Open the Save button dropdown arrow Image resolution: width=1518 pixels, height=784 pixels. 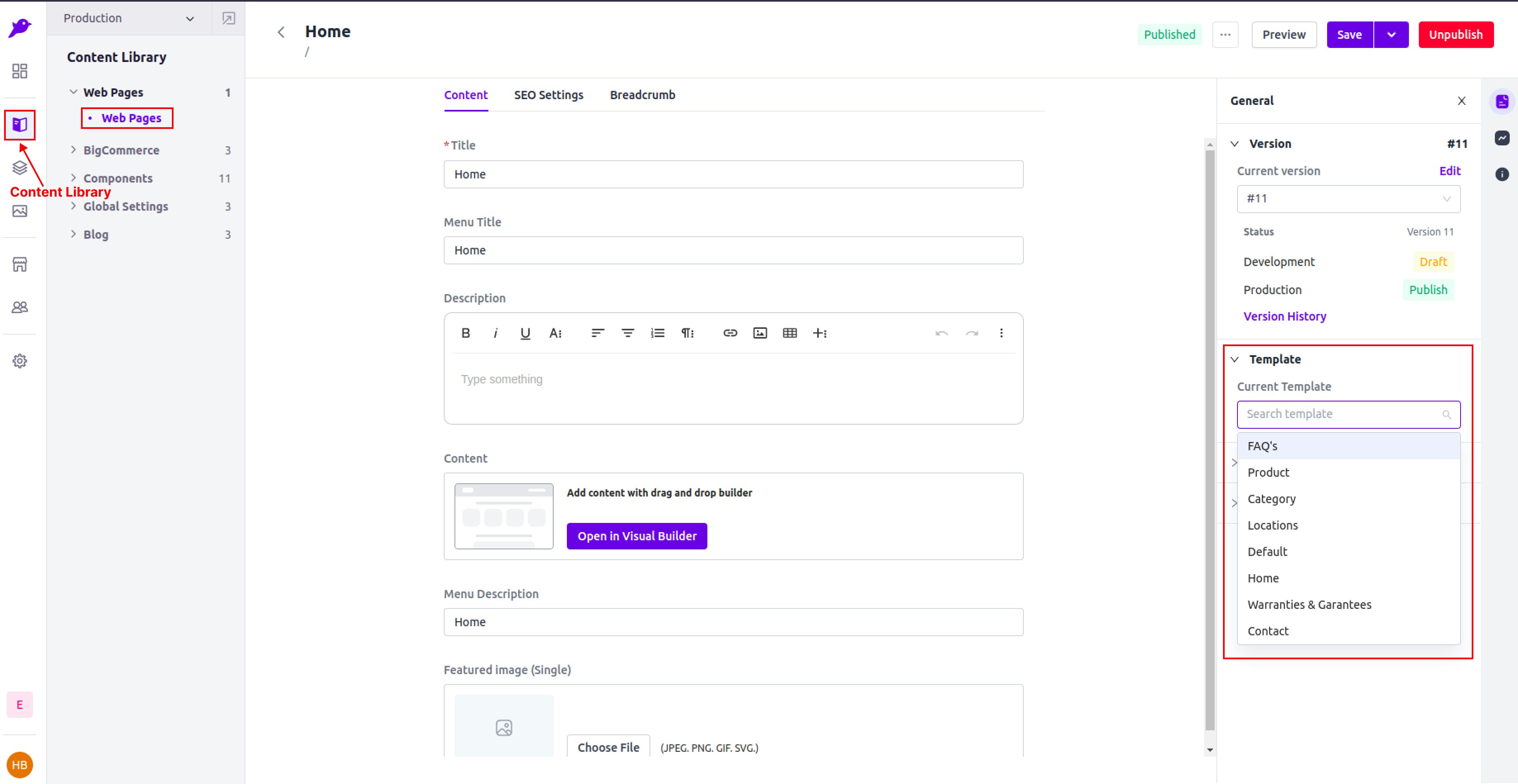(x=1391, y=35)
